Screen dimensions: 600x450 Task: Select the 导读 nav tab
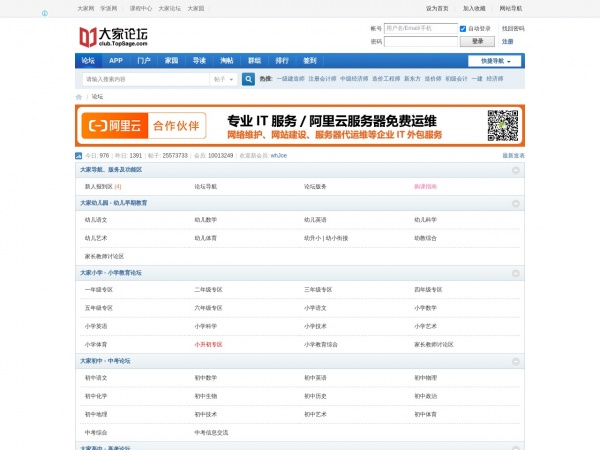coord(199,60)
